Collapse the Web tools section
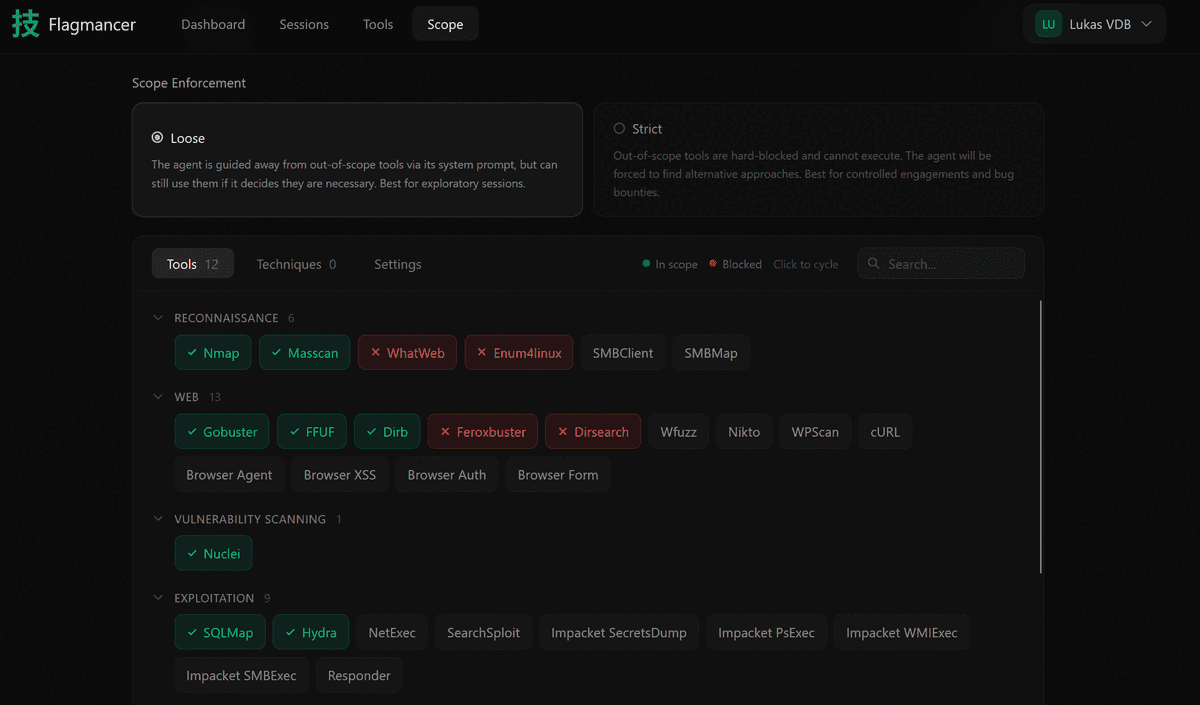This screenshot has height=705, width=1200. pos(157,397)
